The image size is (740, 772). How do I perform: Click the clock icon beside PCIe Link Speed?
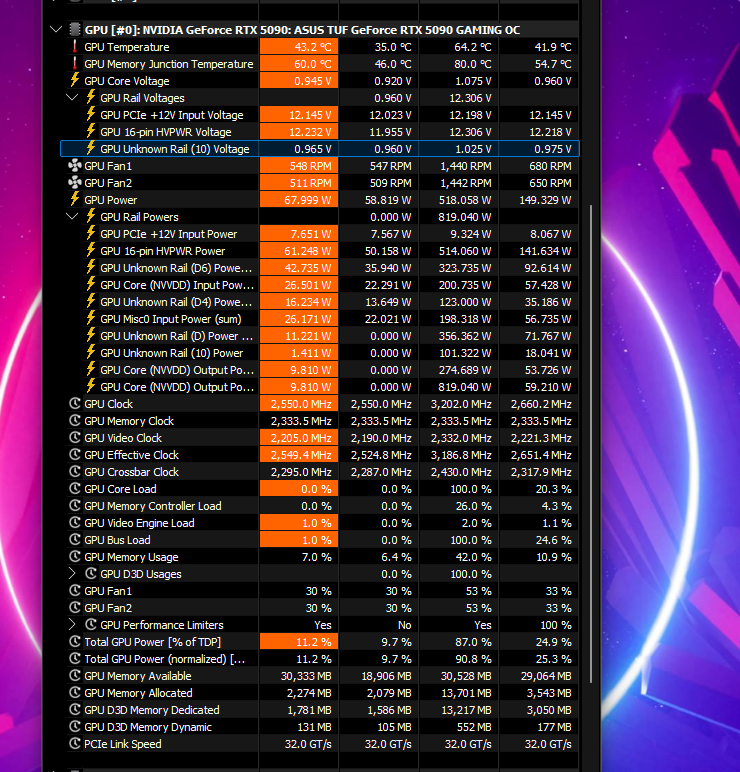click(x=74, y=743)
